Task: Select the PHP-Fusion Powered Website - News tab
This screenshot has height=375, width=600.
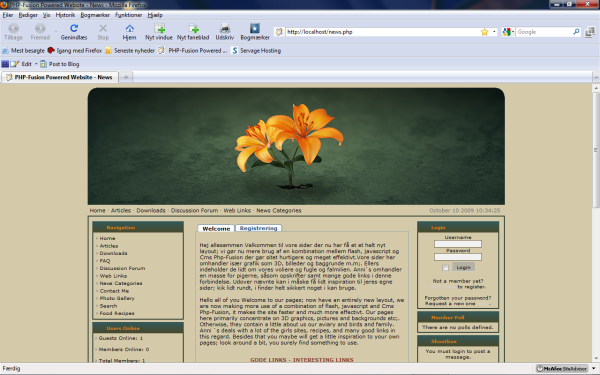Action: click(60, 77)
